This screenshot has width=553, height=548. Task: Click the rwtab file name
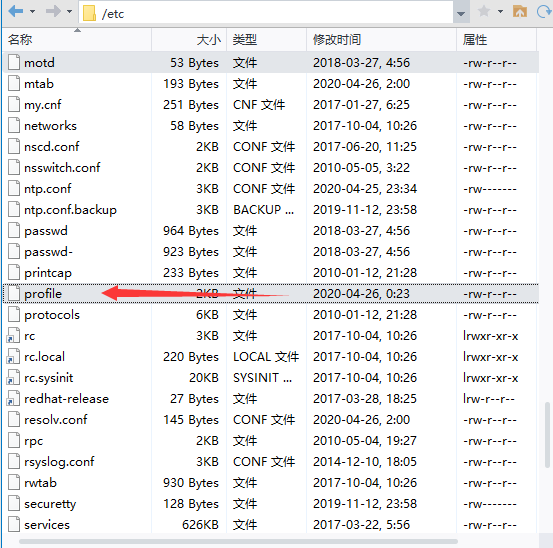tap(40, 482)
